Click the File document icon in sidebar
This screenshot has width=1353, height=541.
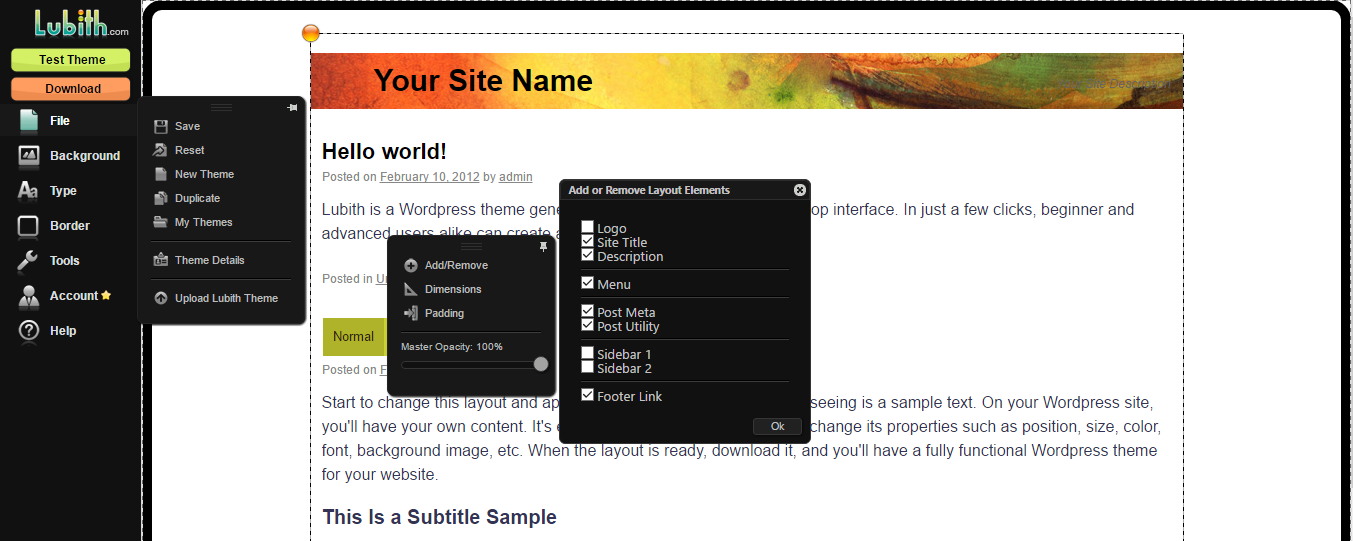(29, 120)
